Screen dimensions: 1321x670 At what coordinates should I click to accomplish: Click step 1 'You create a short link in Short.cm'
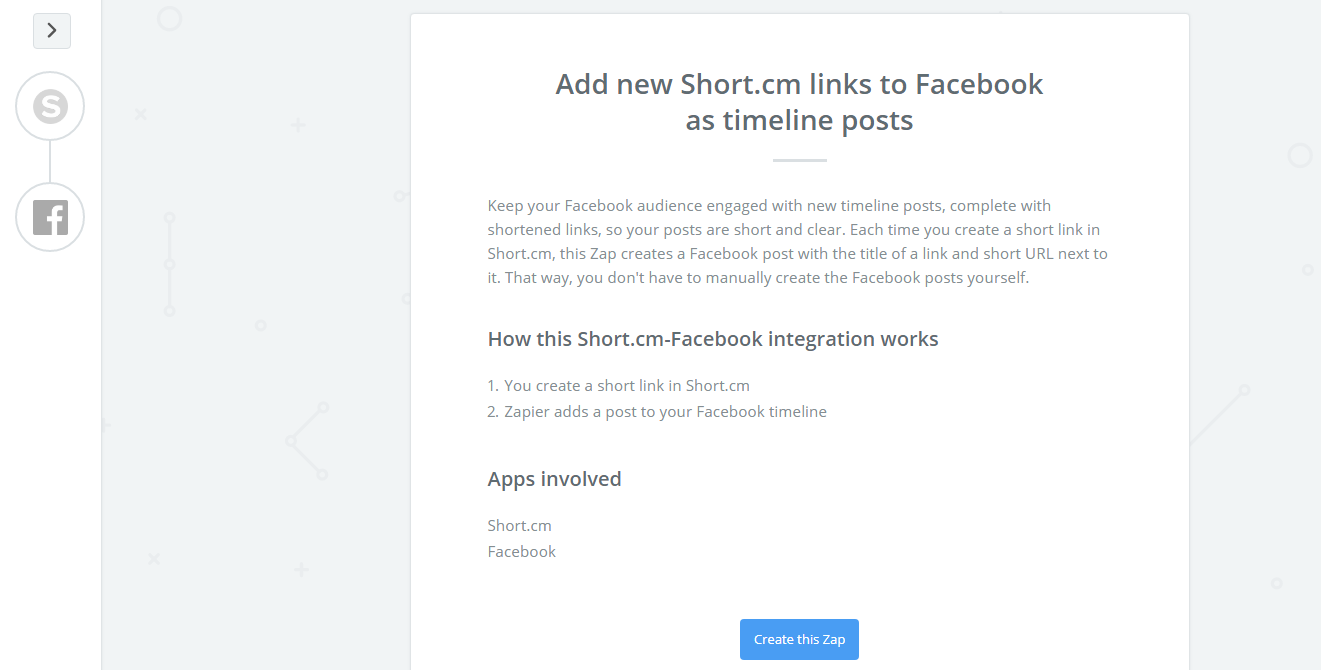tap(618, 385)
